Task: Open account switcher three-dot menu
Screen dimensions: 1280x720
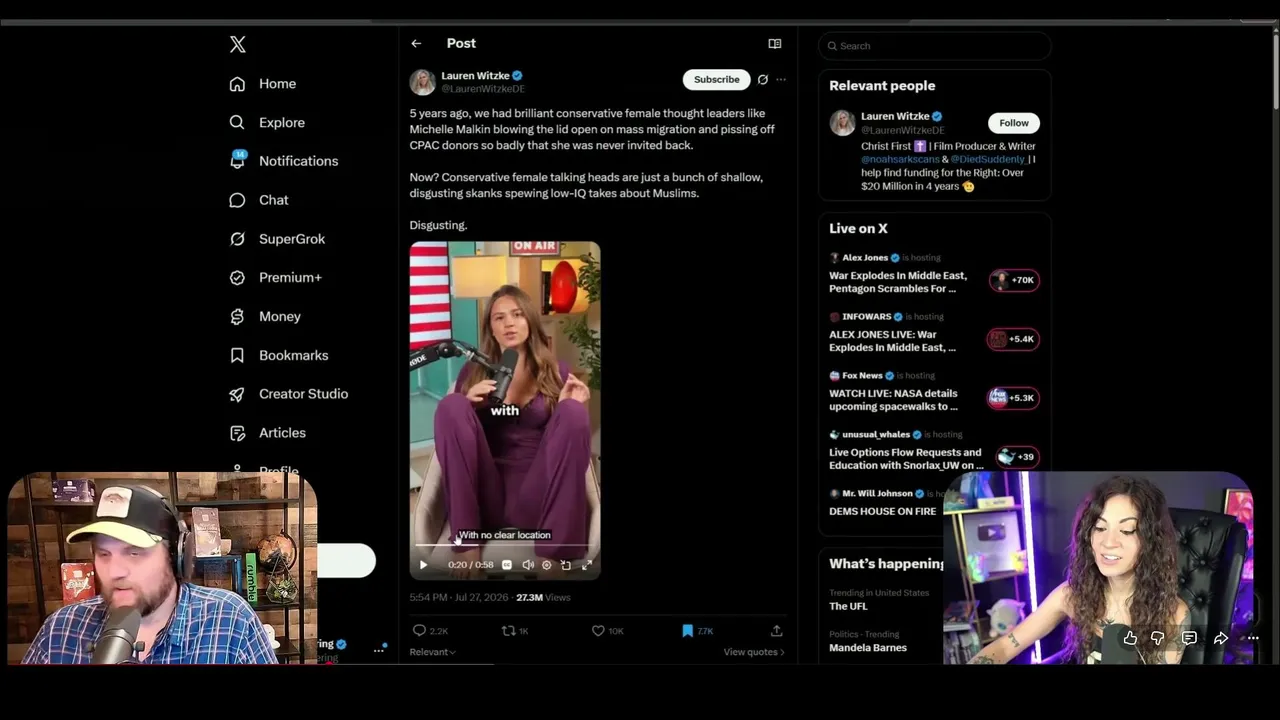Action: click(x=379, y=650)
